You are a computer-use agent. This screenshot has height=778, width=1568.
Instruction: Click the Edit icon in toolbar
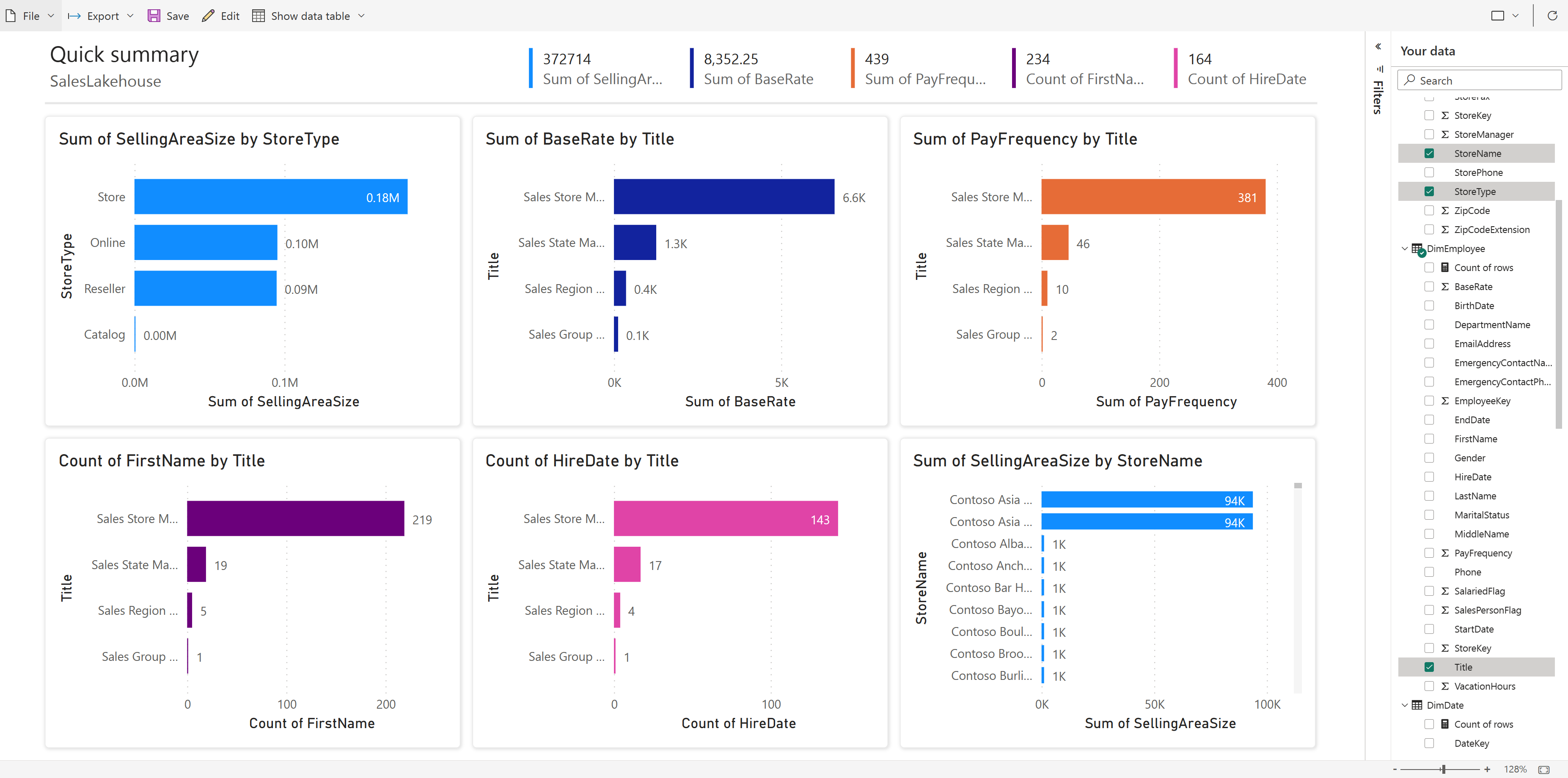click(x=207, y=15)
